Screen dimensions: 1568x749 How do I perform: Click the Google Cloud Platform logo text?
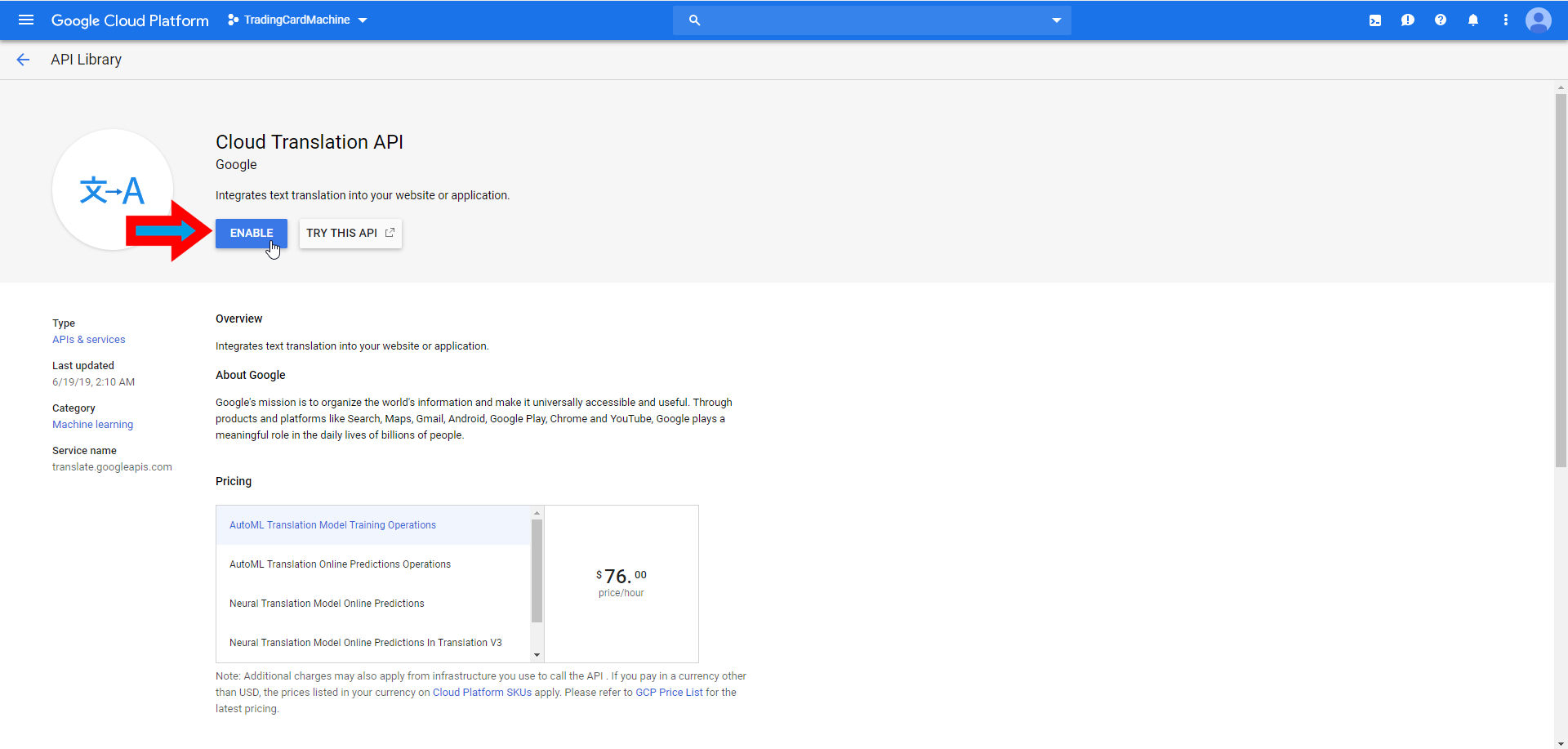pos(130,20)
